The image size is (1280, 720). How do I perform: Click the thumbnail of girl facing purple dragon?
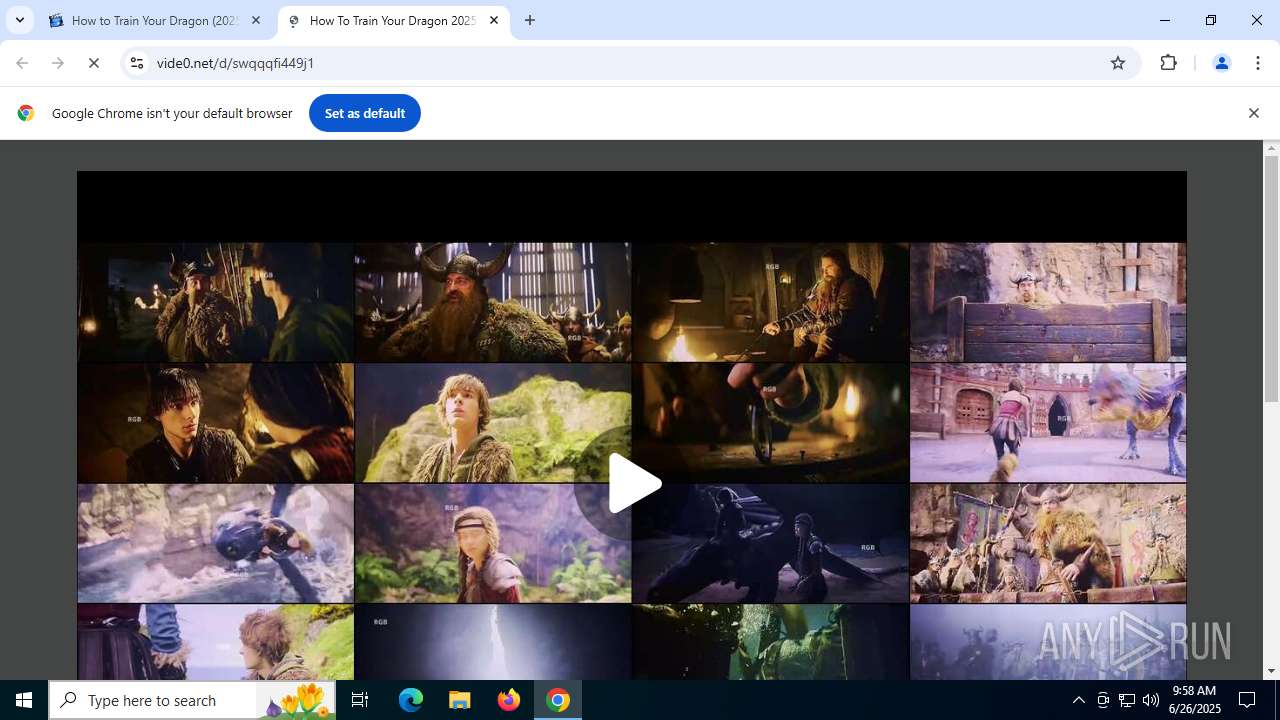click(x=1048, y=423)
